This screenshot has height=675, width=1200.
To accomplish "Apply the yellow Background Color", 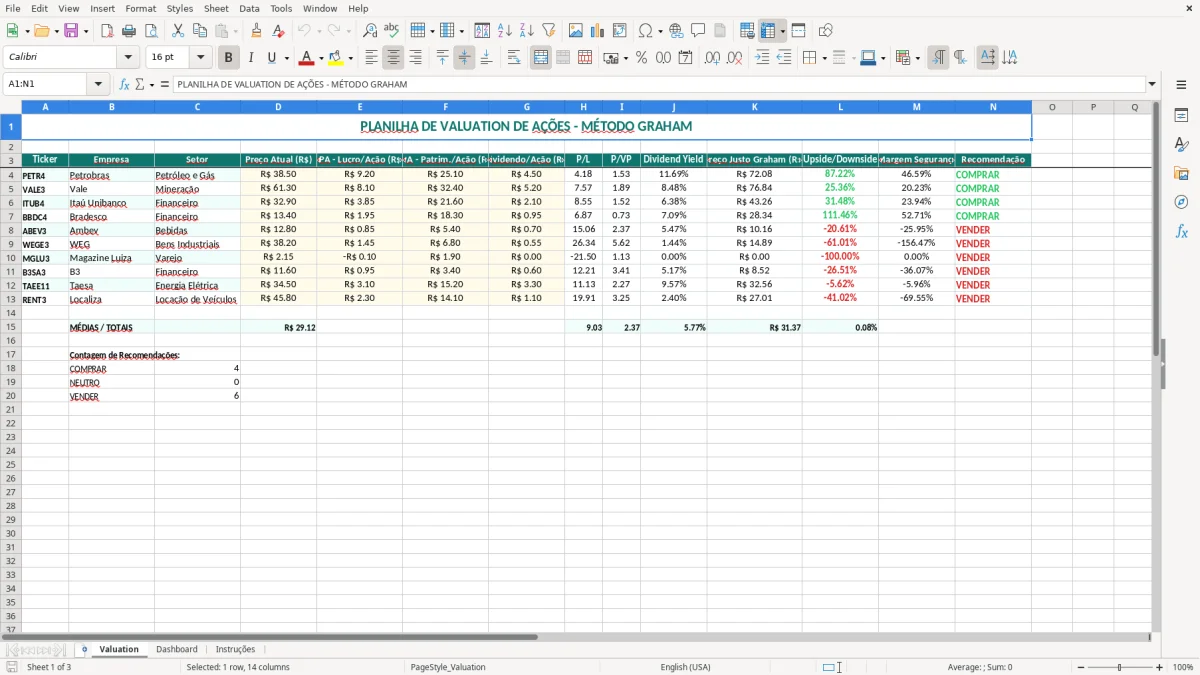I will [x=337, y=58].
